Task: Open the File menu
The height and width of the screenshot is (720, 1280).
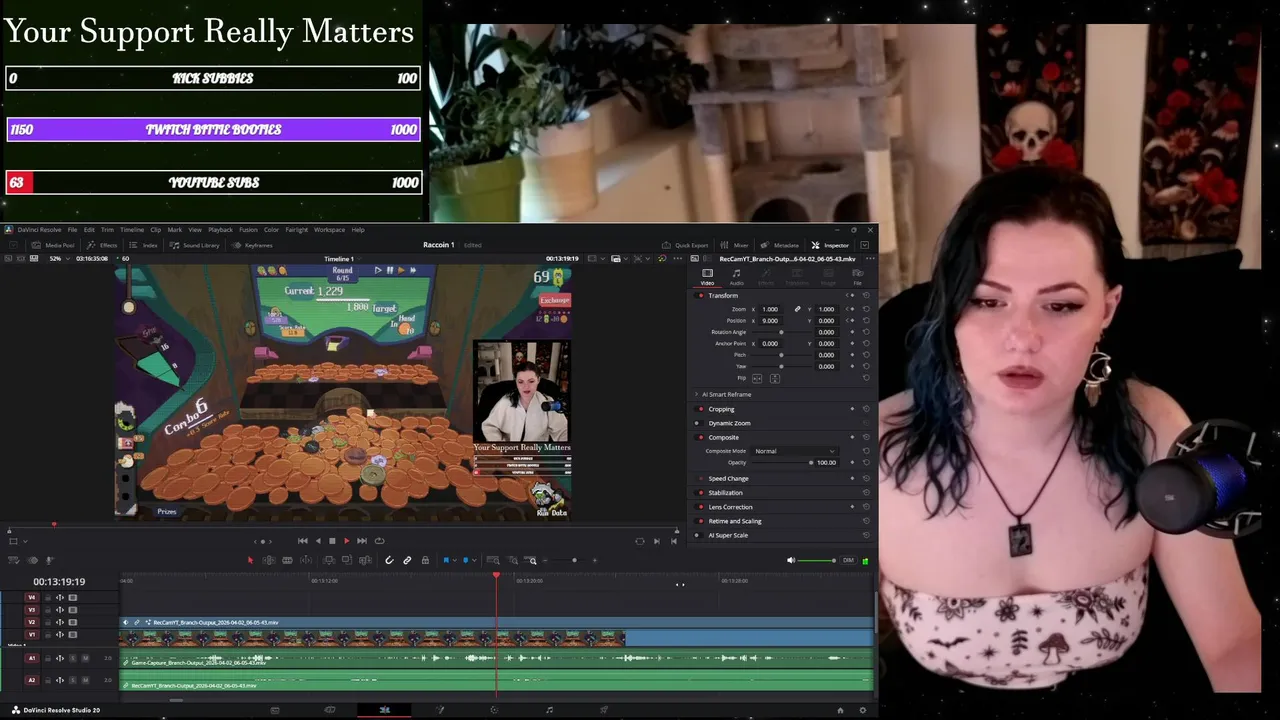Action: pos(72,230)
